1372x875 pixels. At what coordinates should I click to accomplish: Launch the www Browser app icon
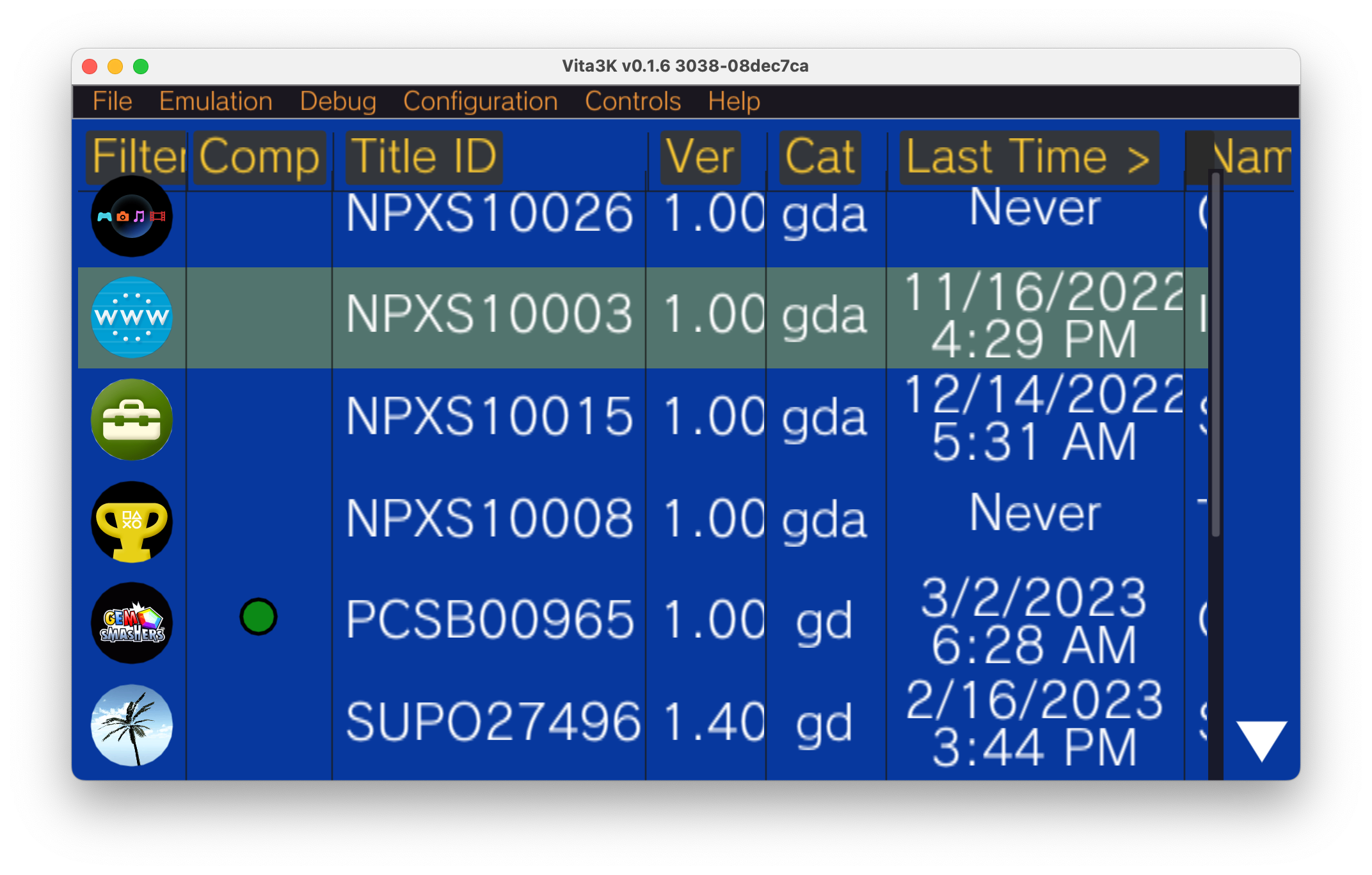[x=132, y=317]
